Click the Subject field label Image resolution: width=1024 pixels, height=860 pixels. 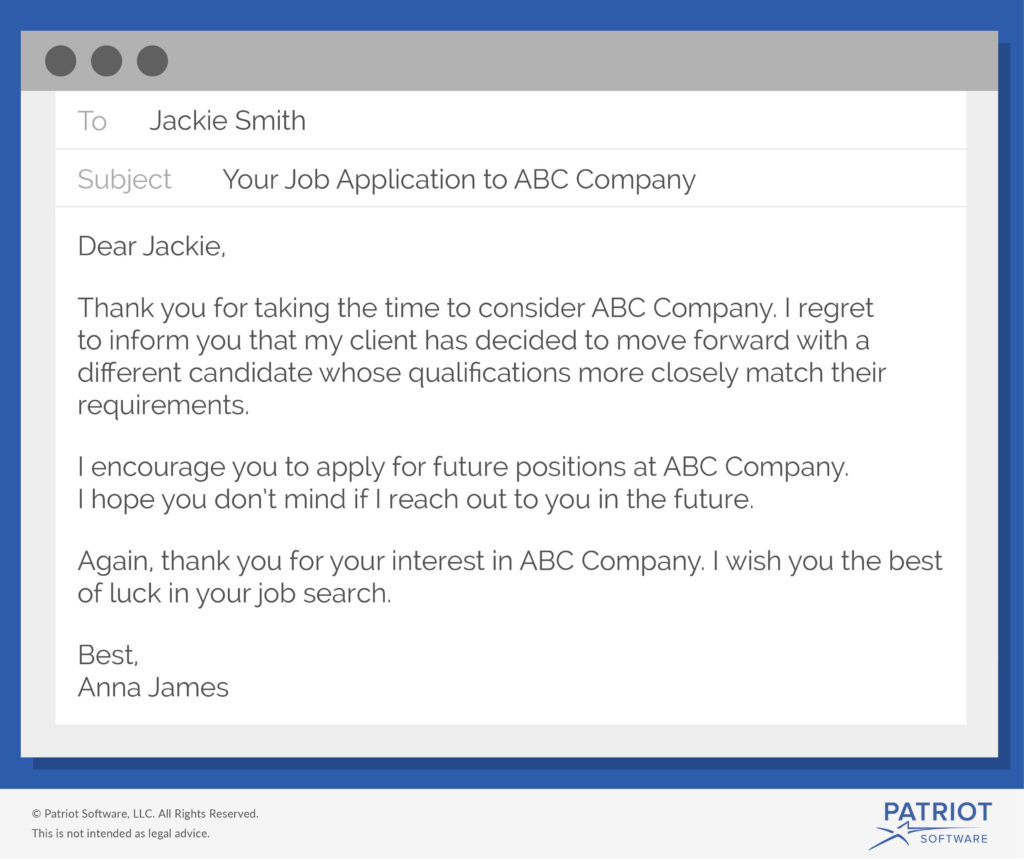click(123, 180)
